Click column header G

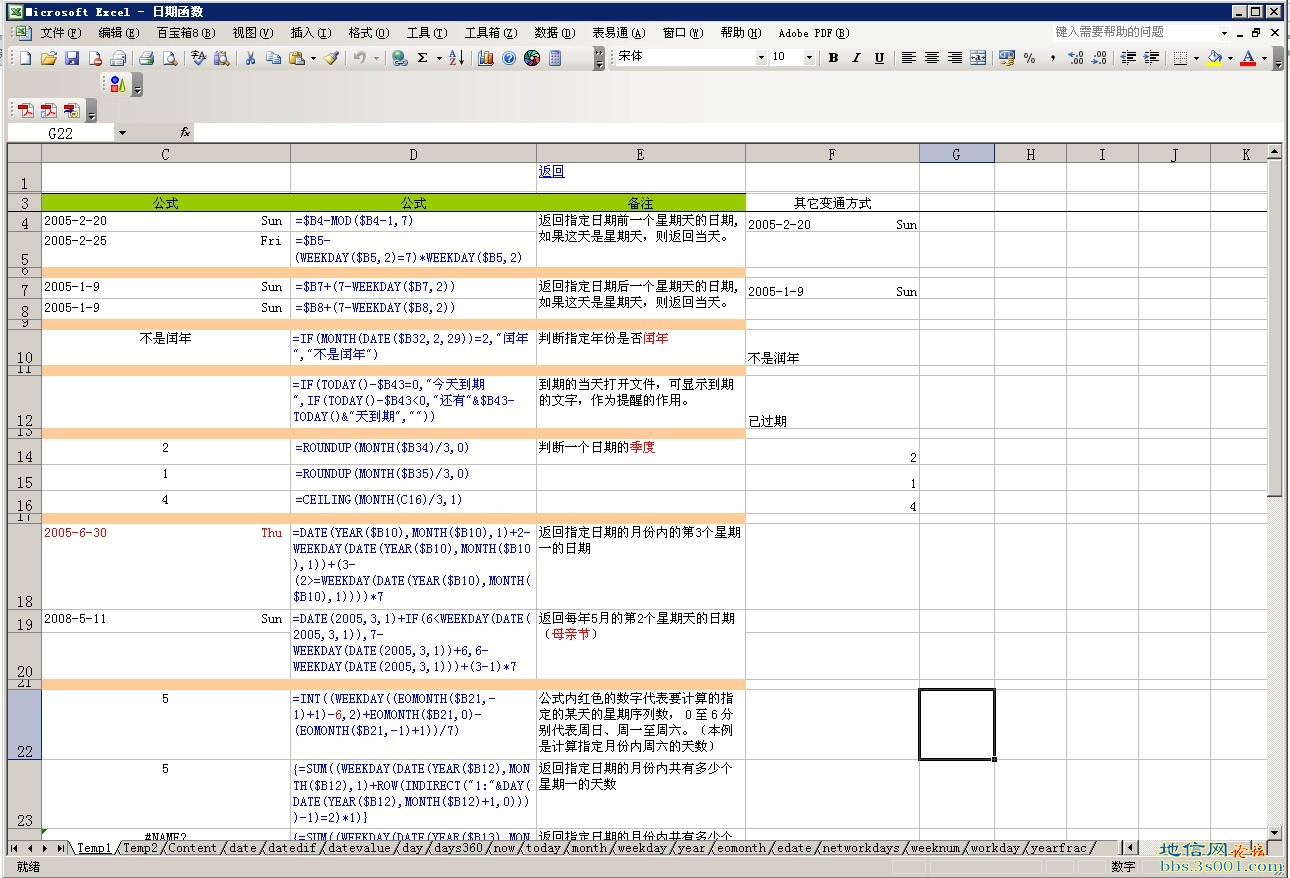coord(956,154)
